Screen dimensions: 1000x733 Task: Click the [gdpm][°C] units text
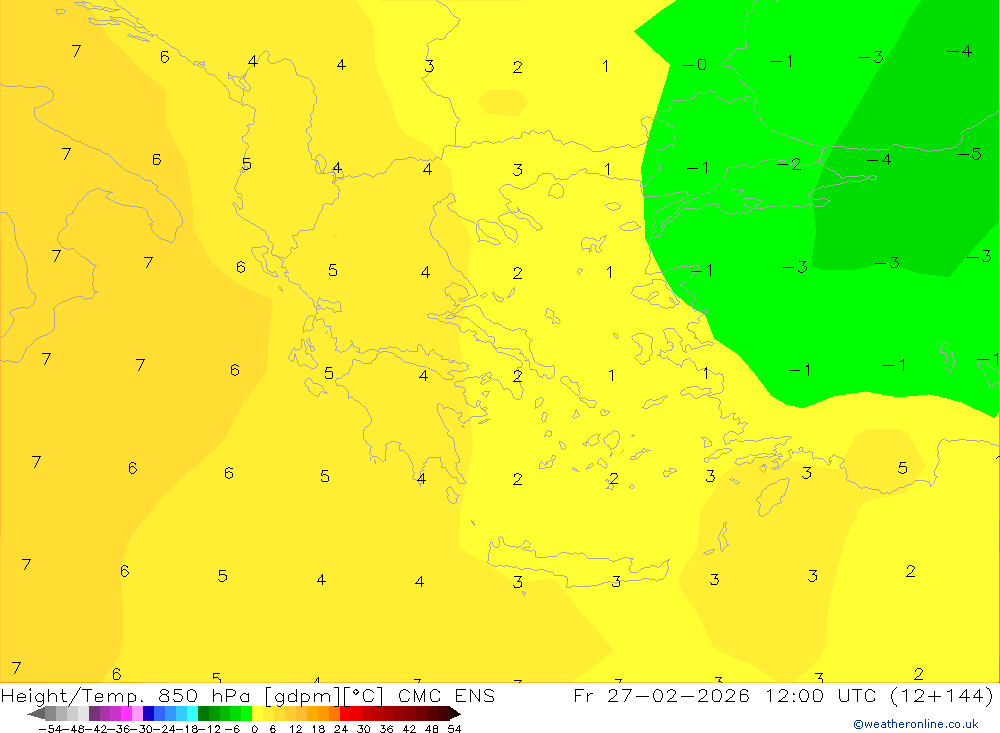324,696
